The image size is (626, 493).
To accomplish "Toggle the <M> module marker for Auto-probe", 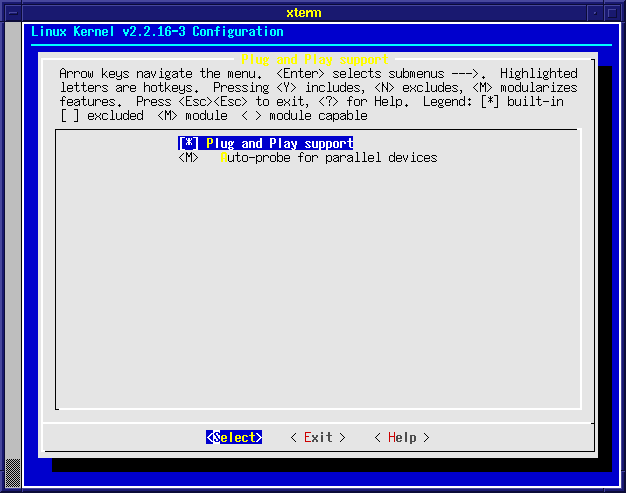I will tap(188, 158).
